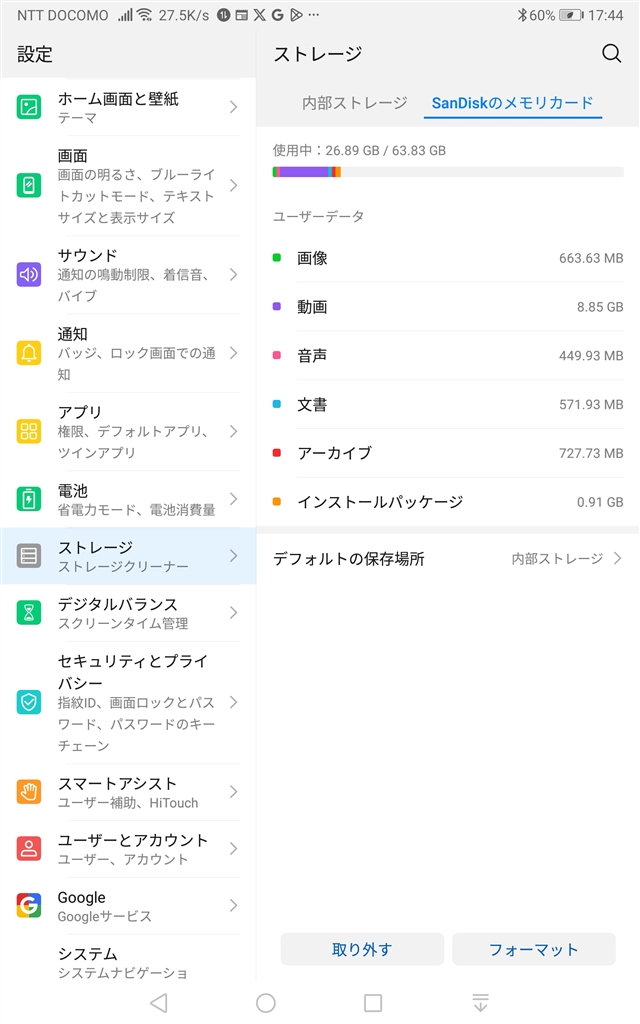
Task: Switch to the 内部ストレージ tab
Action: [x=355, y=103]
